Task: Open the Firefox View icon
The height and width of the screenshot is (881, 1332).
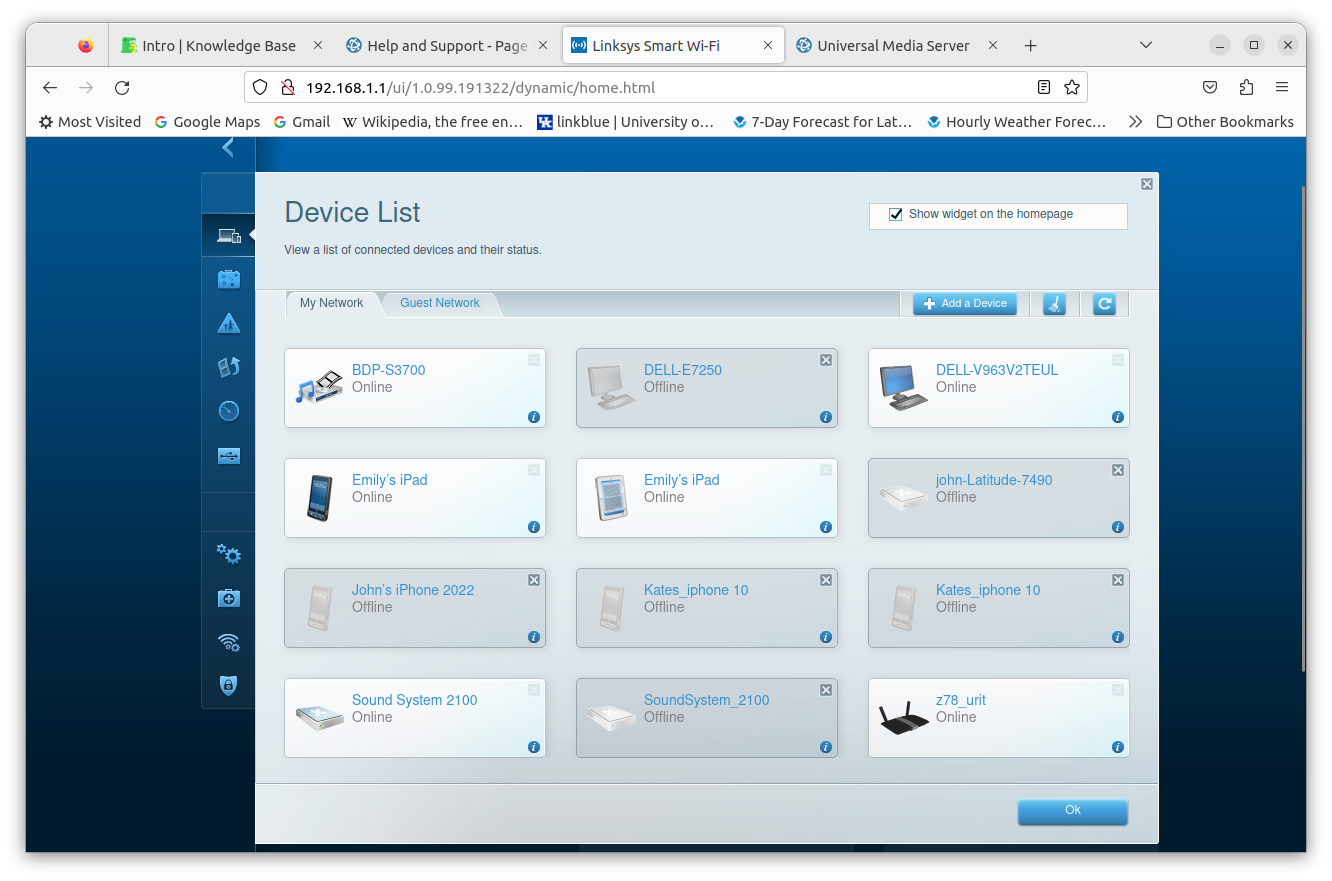Action: pos(85,45)
